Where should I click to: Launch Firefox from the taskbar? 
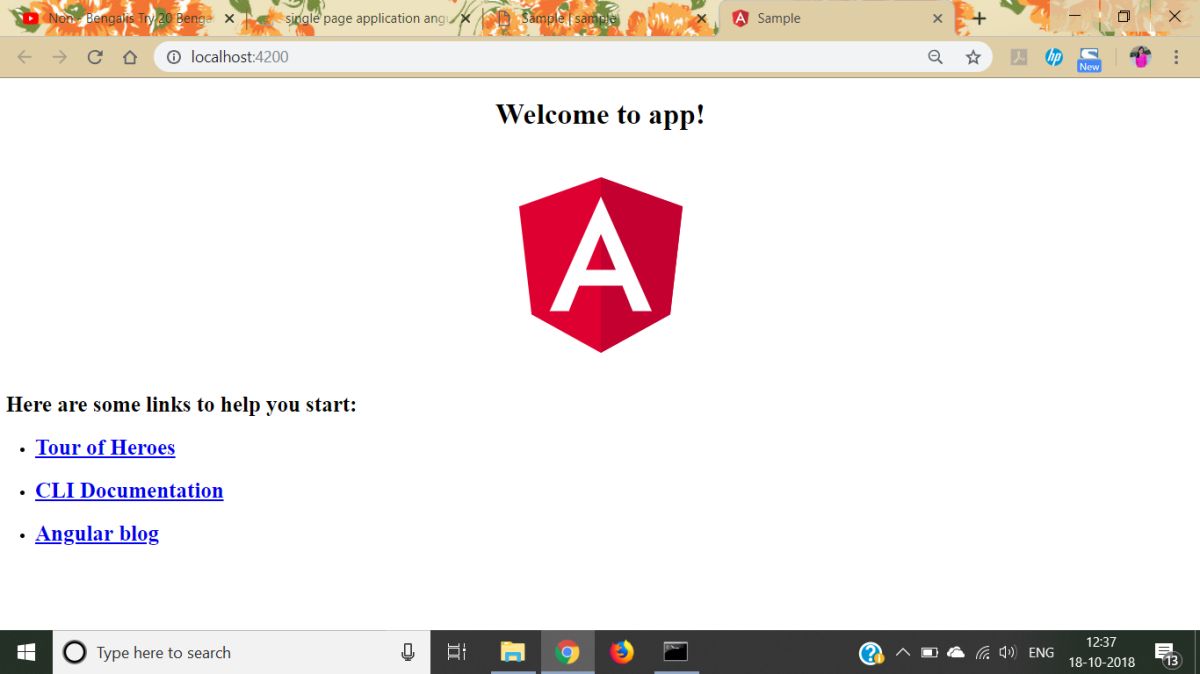click(x=622, y=652)
